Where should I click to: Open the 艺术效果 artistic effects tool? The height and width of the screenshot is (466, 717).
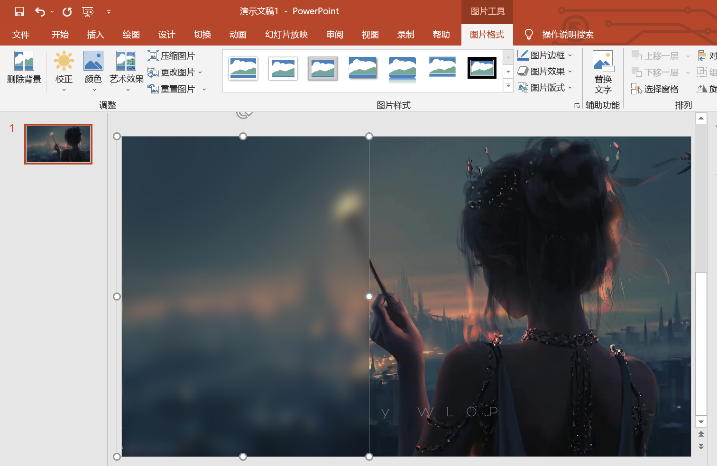coord(126,71)
